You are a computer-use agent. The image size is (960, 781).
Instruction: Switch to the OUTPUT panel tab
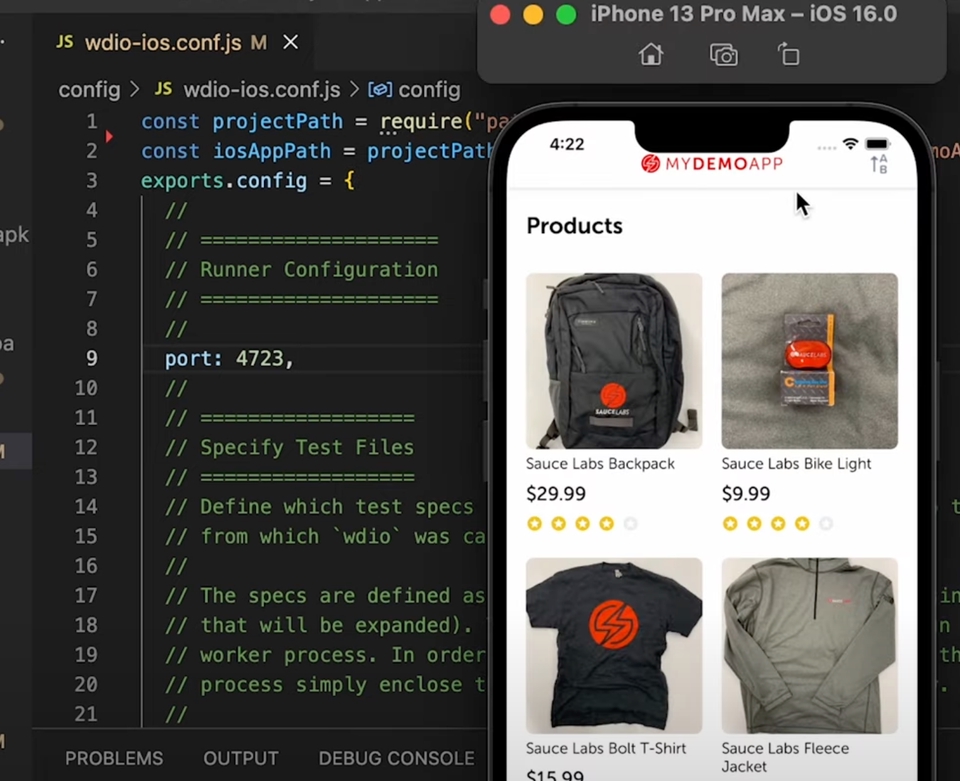point(241,758)
